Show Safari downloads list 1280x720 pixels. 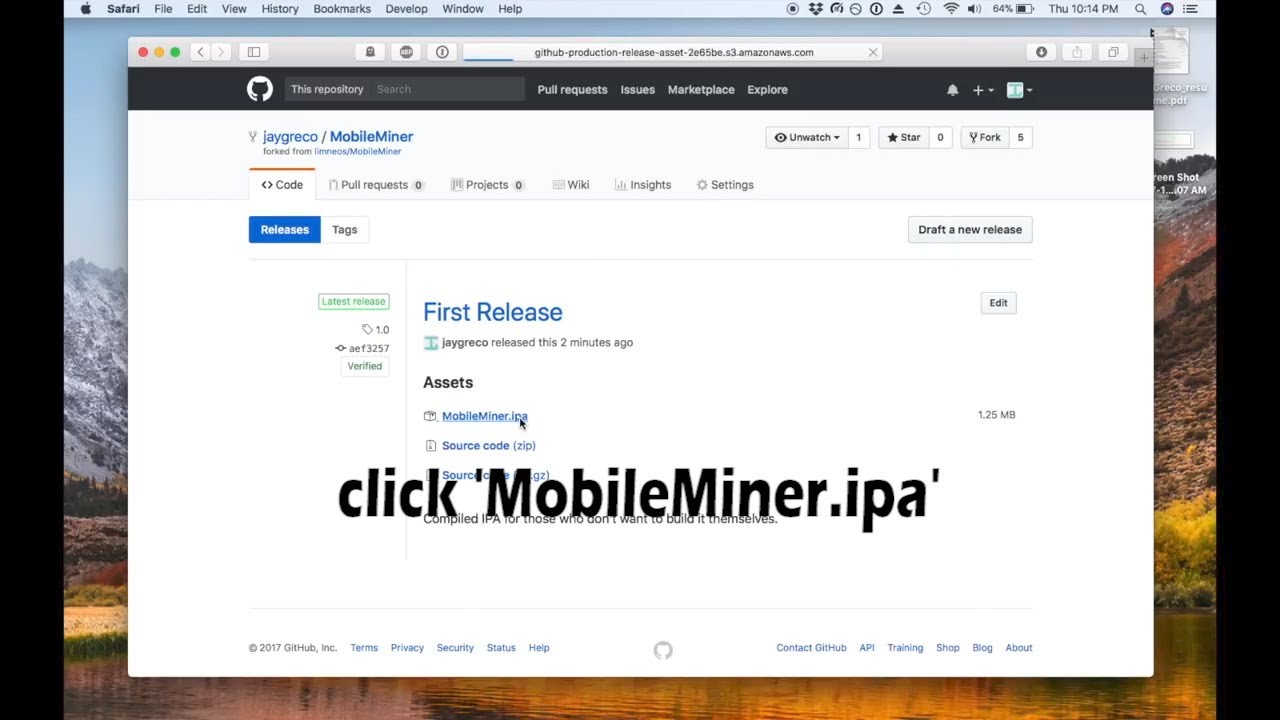pyautogui.click(x=1041, y=52)
